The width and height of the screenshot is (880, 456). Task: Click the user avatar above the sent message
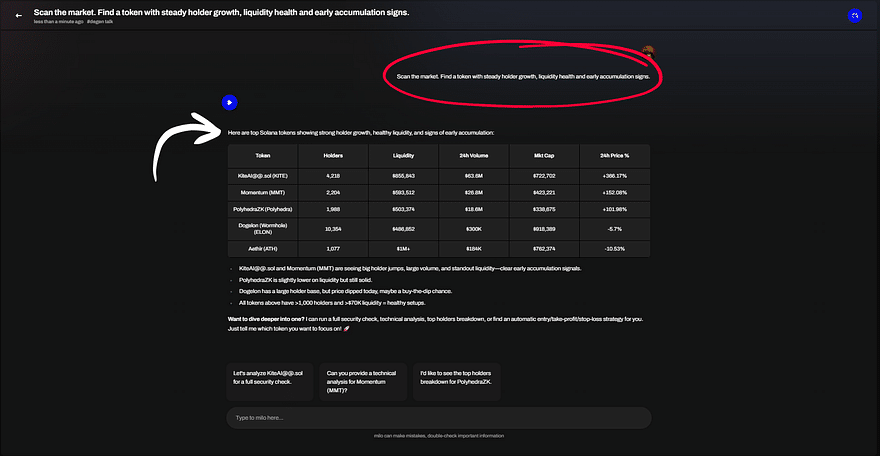pyautogui.click(x=648, y=51)
